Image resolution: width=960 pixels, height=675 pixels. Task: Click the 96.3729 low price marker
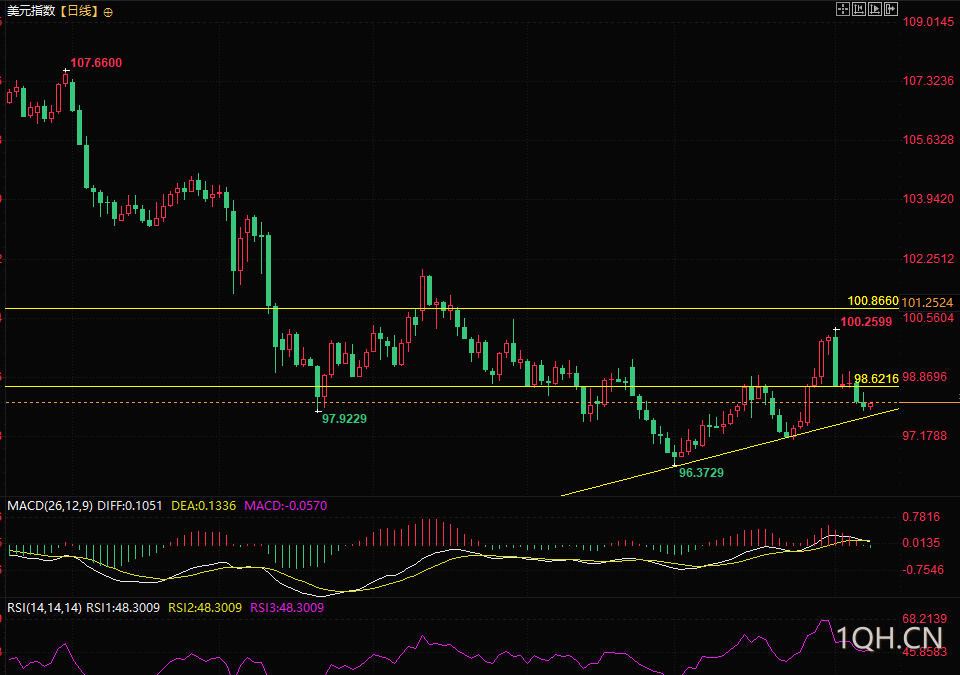(x=701, y=473)
